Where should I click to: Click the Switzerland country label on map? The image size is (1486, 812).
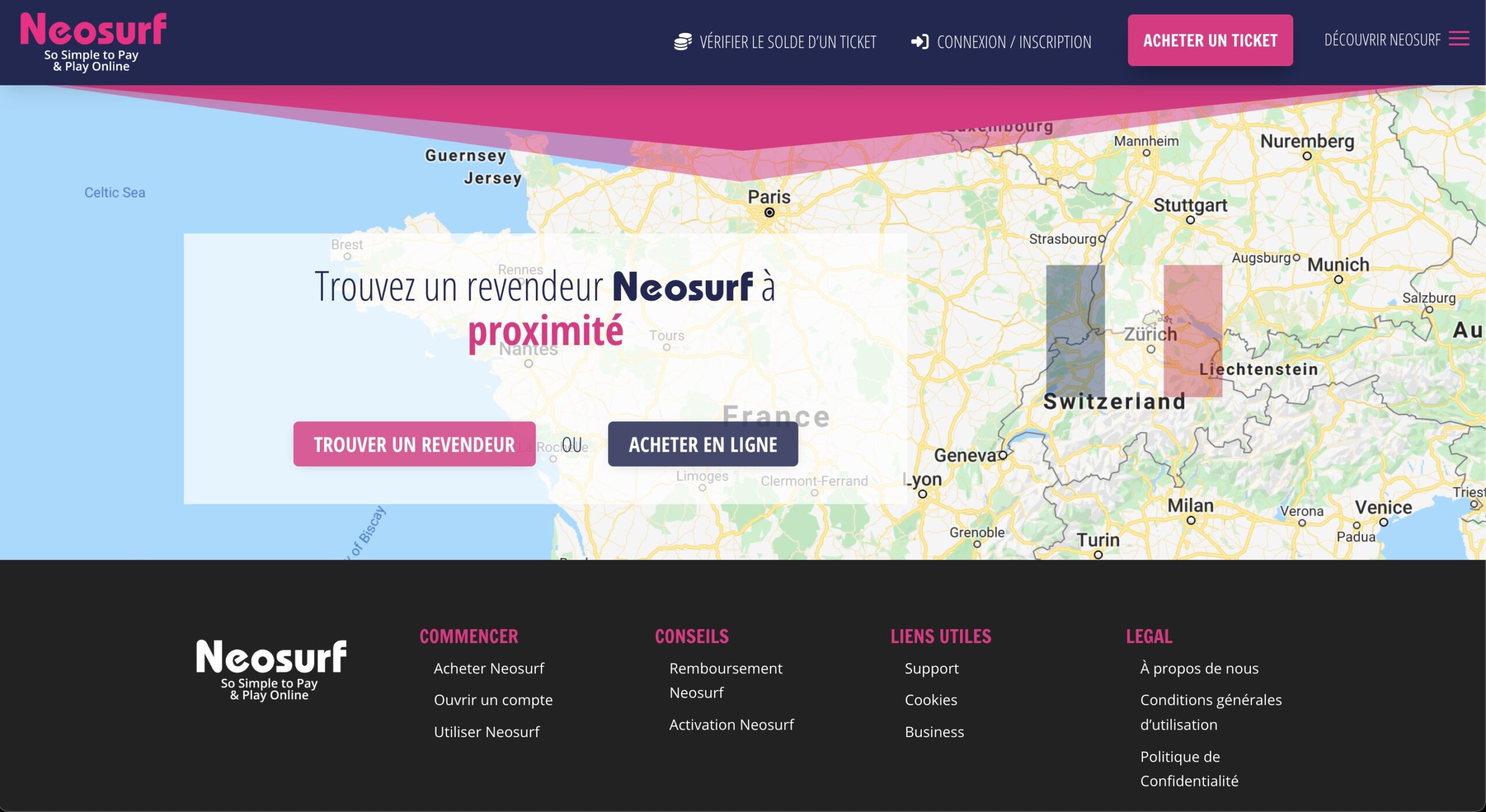click(1114, 402)
